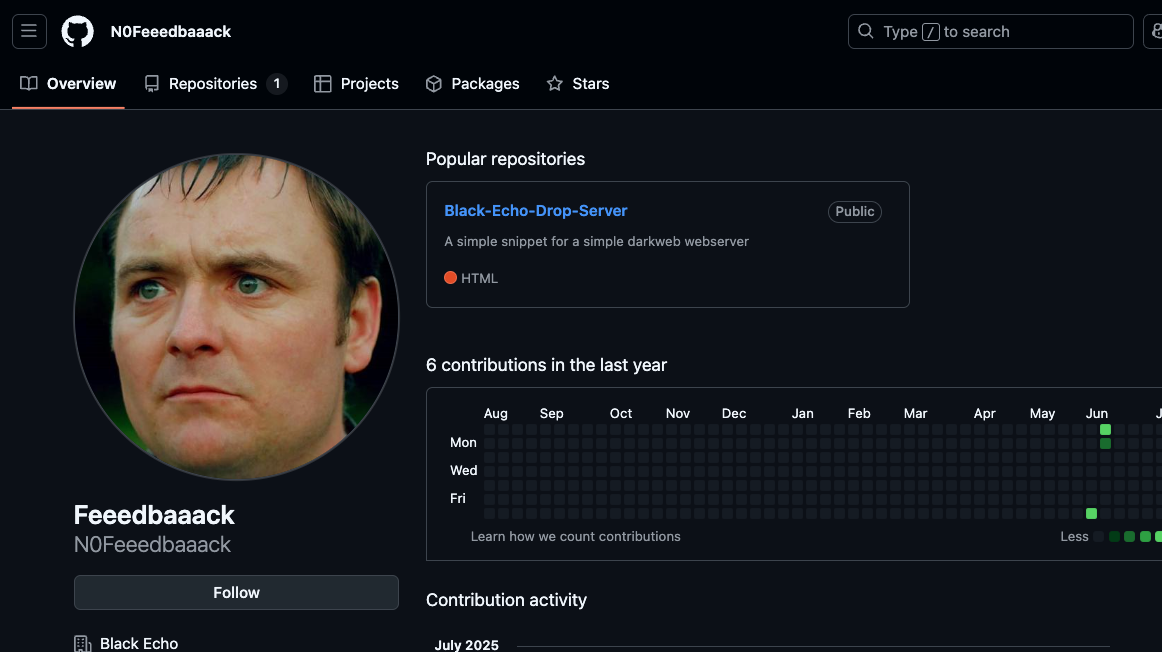The height and width of the screenshot is (652, 1162).
Task: Click the Saturday June contribution cell
Action: 1091,513
